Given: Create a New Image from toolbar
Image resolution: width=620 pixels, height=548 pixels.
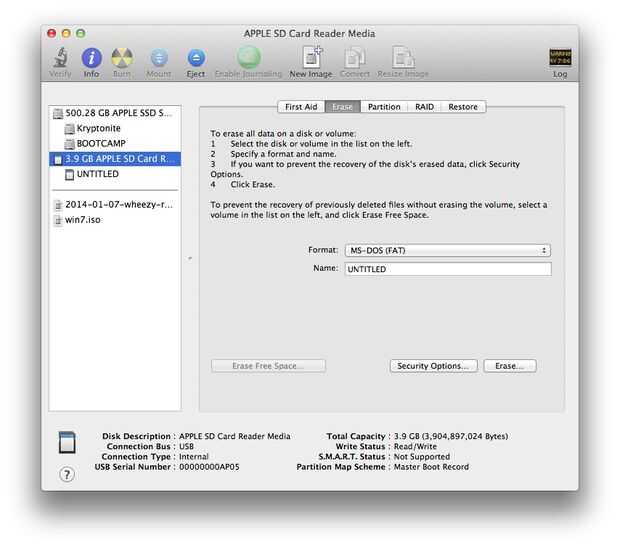Looking at the screenshot, I should pos(312,57).
